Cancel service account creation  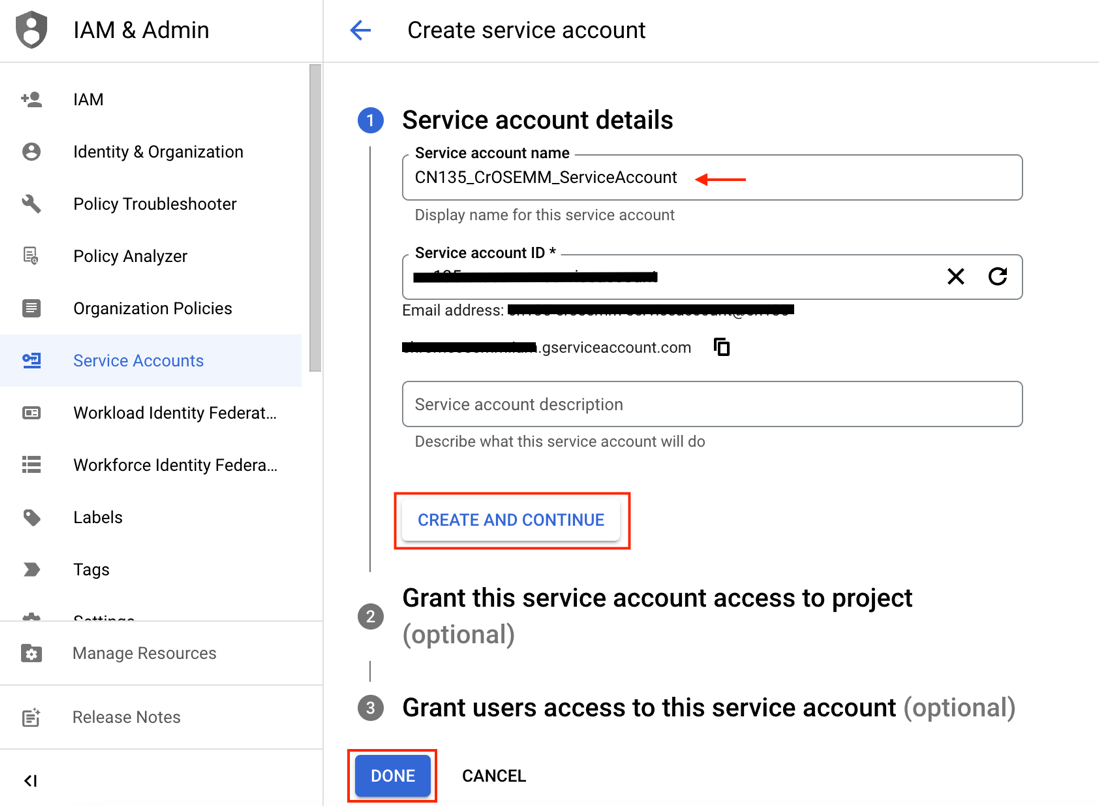(494, 776)
